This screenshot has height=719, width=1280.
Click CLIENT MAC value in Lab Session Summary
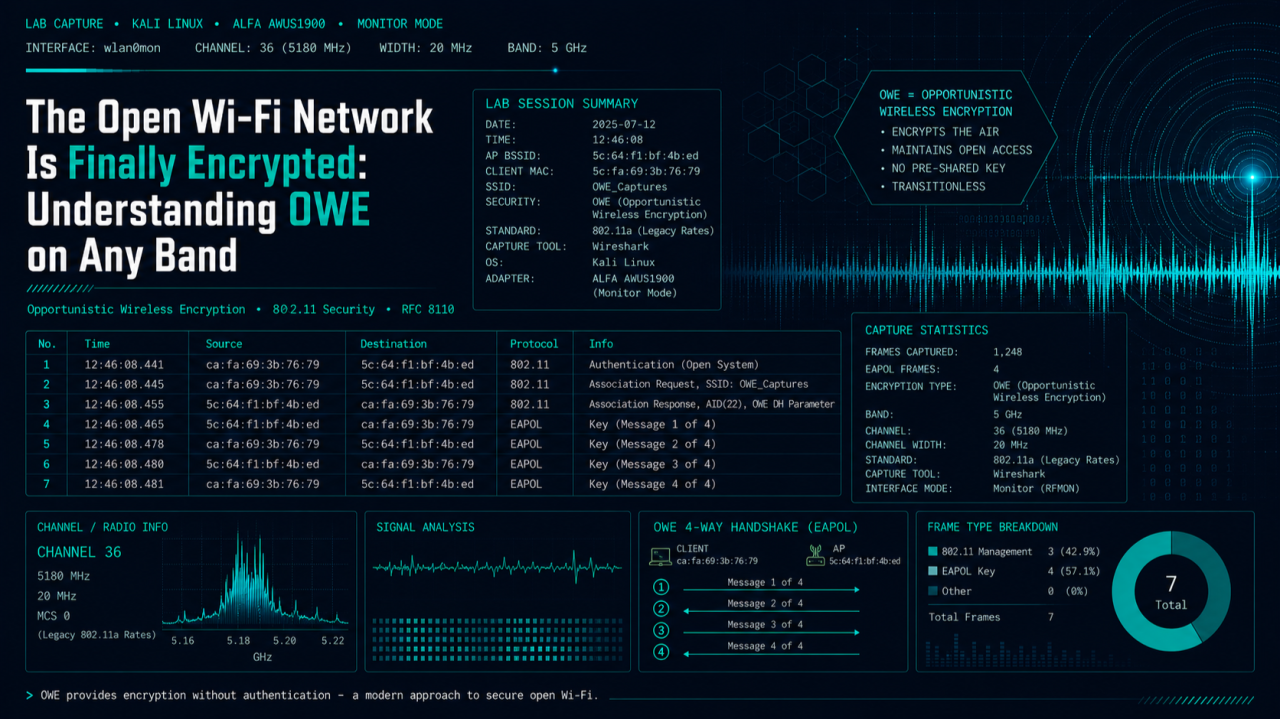click(x=645, y=171)
